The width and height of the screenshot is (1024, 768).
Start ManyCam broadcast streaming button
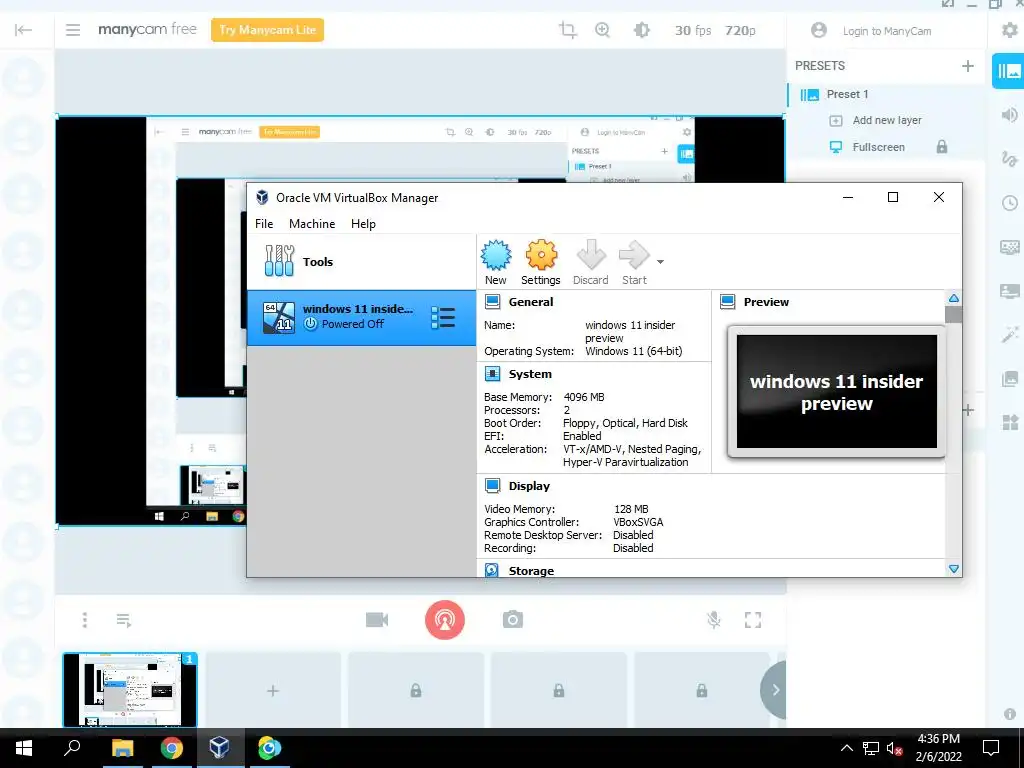click(x=445, y=620)
